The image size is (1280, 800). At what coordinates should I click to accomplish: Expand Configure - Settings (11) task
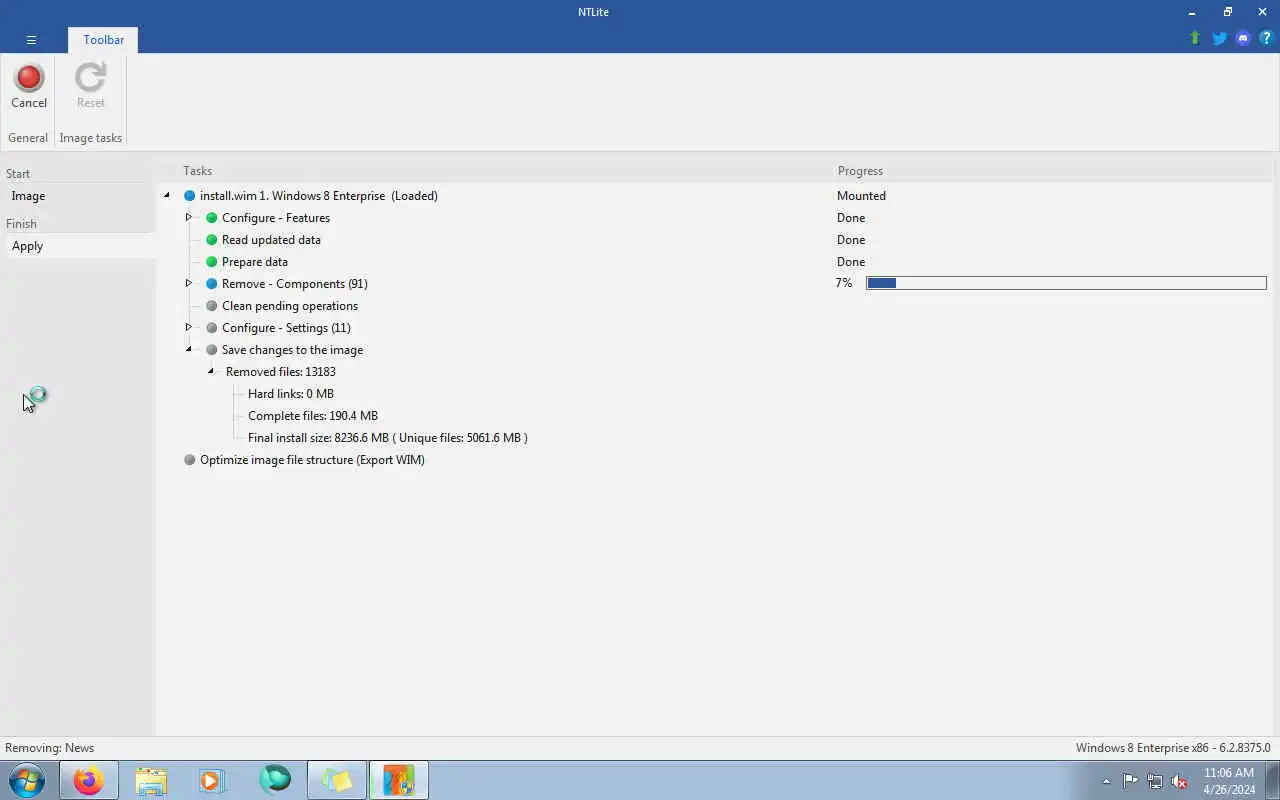pyautogui.click(x=188, y=328)
